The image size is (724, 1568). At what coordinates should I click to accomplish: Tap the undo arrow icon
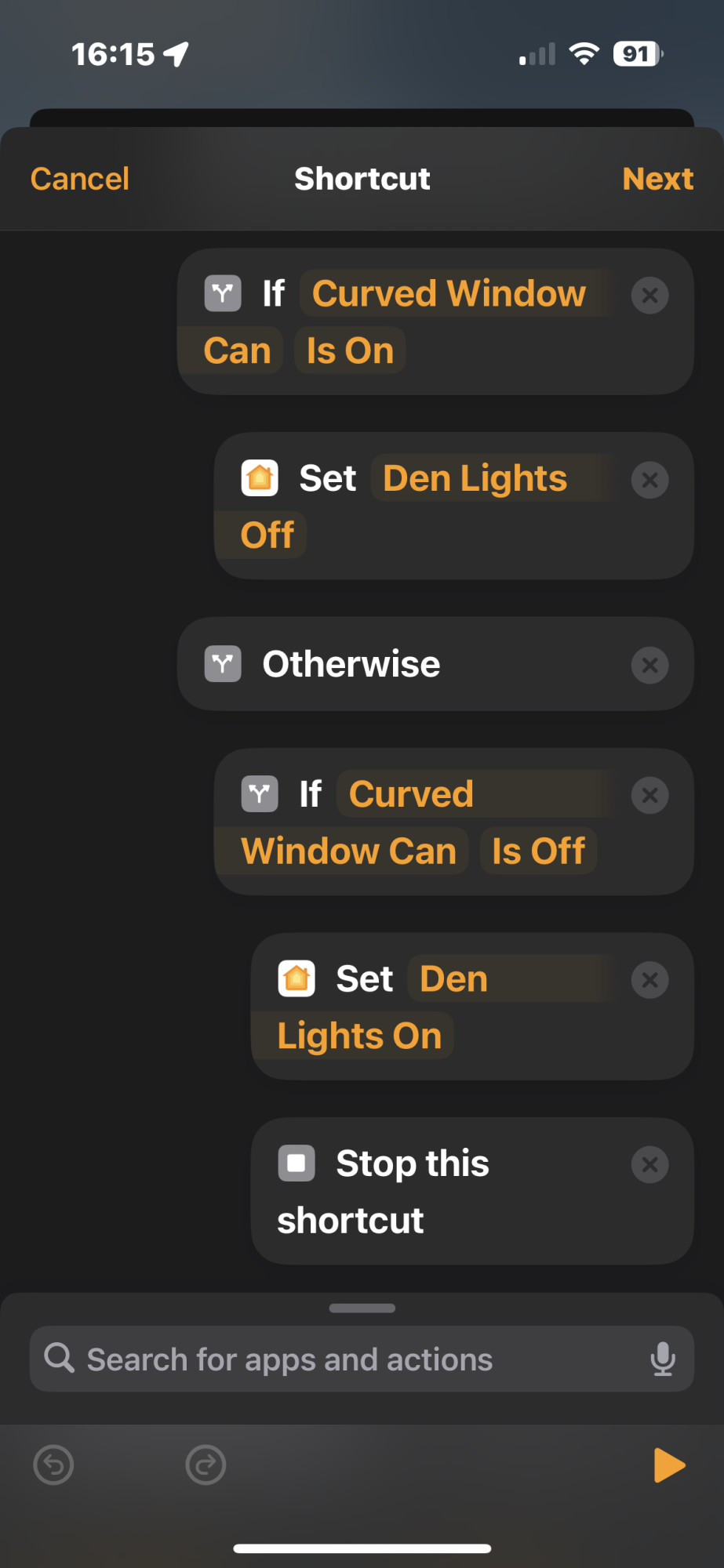[x=54, y=1465]
